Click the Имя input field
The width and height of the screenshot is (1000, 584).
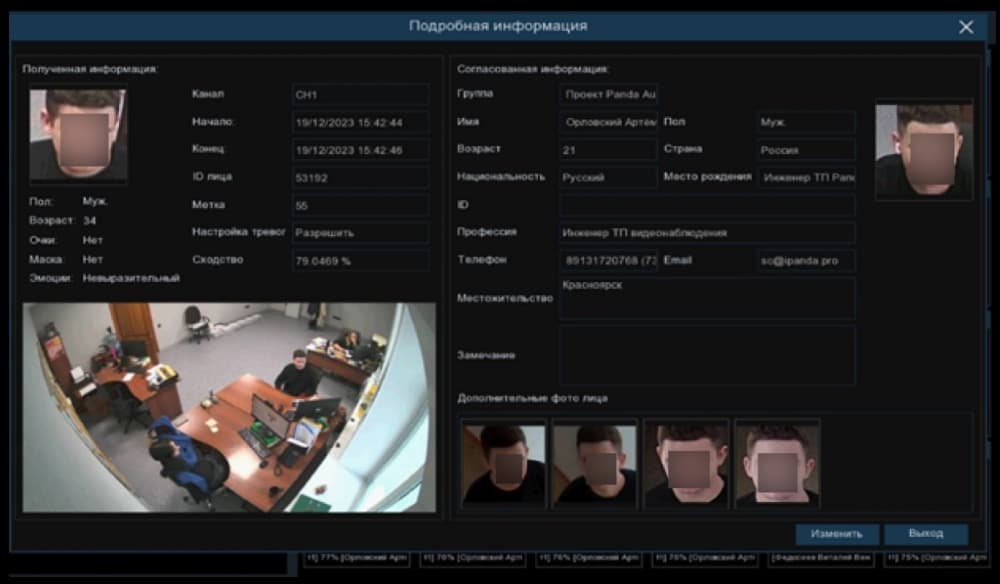tap(608, 122)
